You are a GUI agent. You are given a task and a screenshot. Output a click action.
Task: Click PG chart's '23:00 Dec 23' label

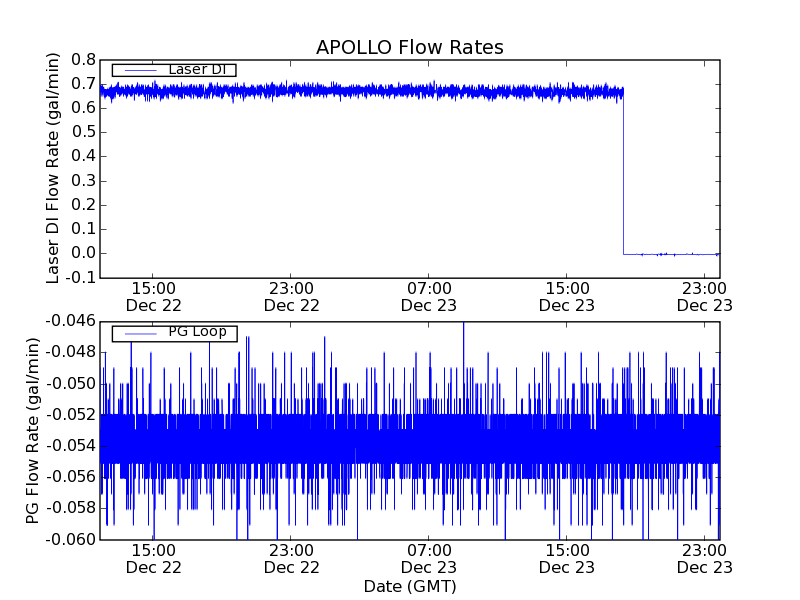pyautogui.click(x=705, y=559)
